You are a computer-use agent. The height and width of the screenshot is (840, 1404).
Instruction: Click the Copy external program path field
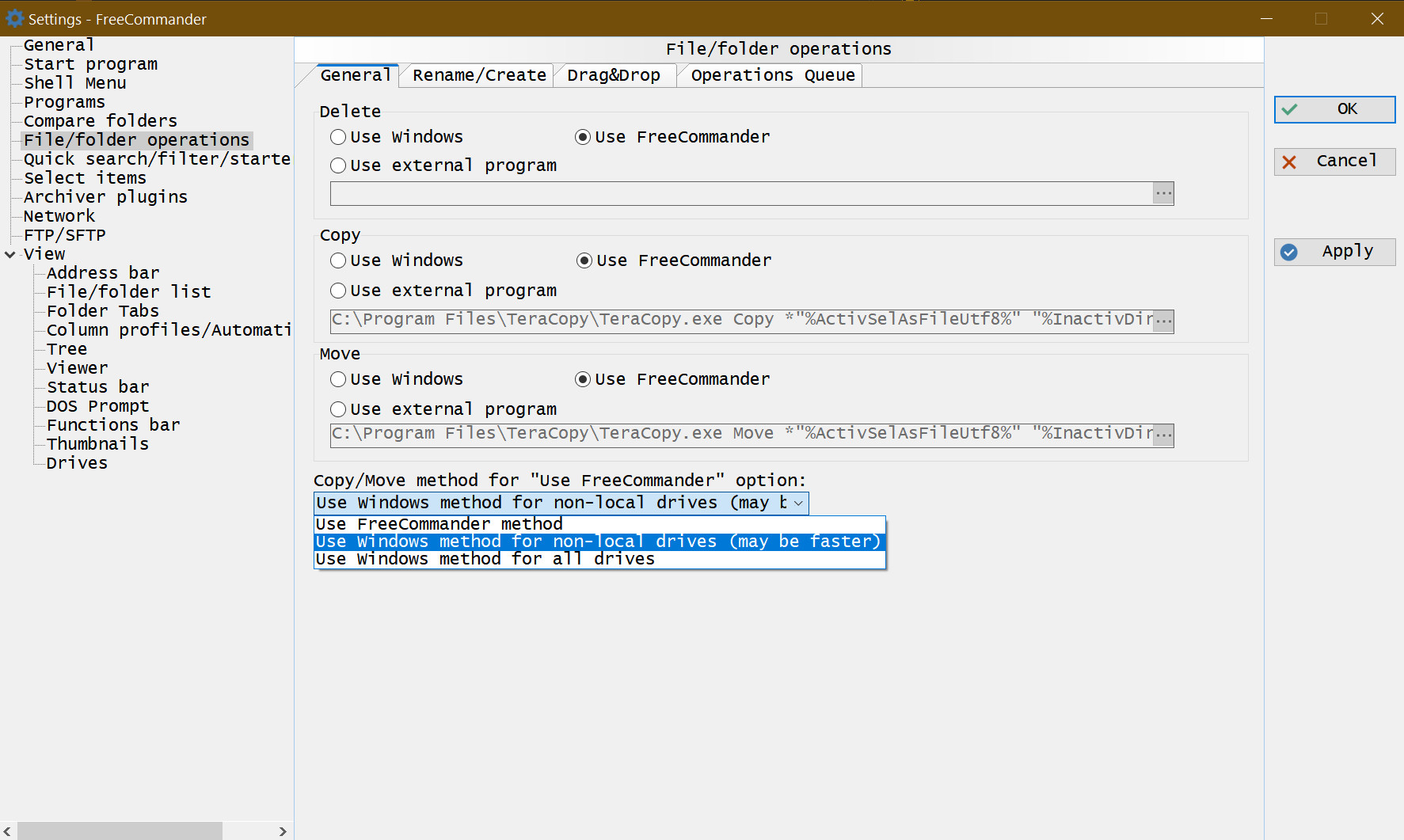point(740,320)
